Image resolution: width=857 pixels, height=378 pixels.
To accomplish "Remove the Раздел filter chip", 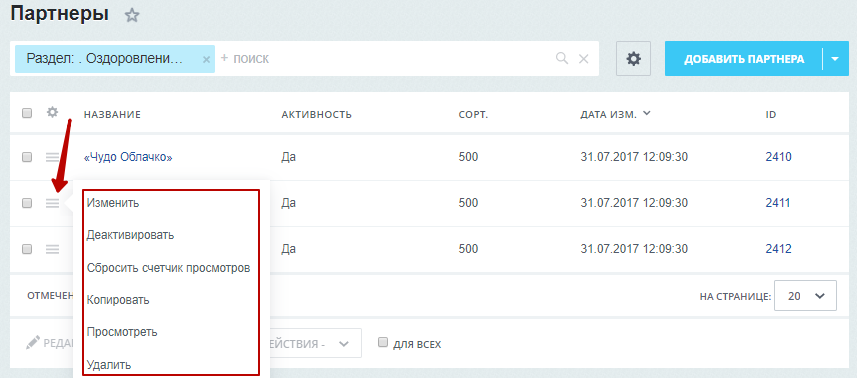I will 206,60.
